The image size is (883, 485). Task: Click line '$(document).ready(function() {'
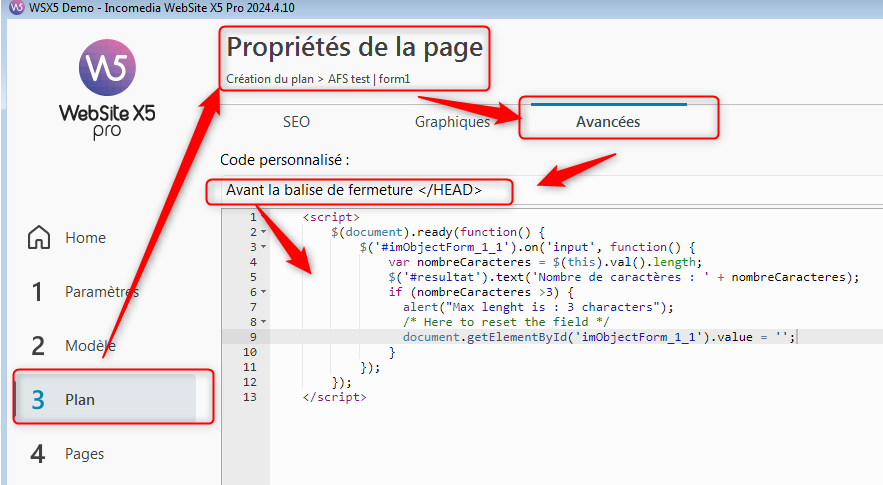click(x=438, y=232)
